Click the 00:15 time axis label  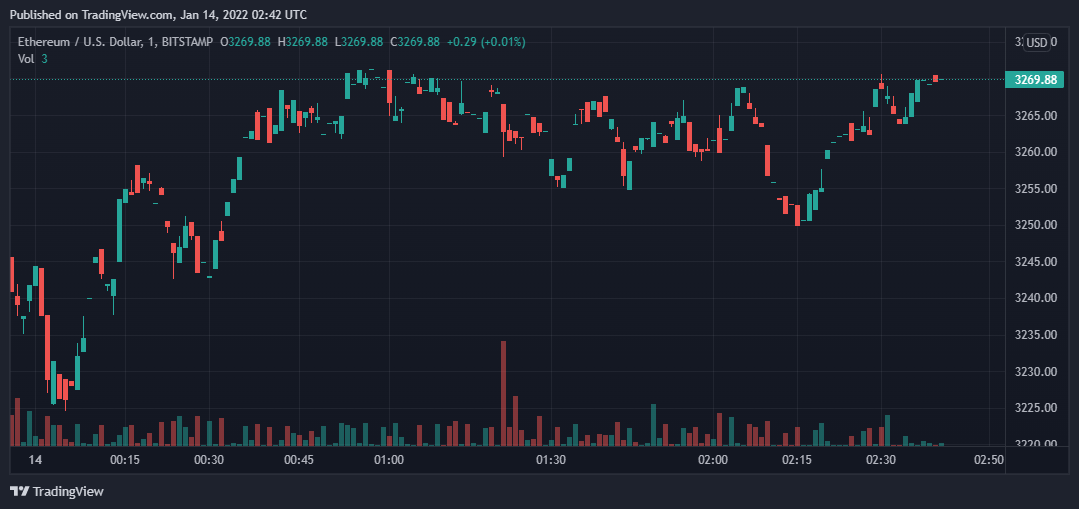tap(125, 460)
